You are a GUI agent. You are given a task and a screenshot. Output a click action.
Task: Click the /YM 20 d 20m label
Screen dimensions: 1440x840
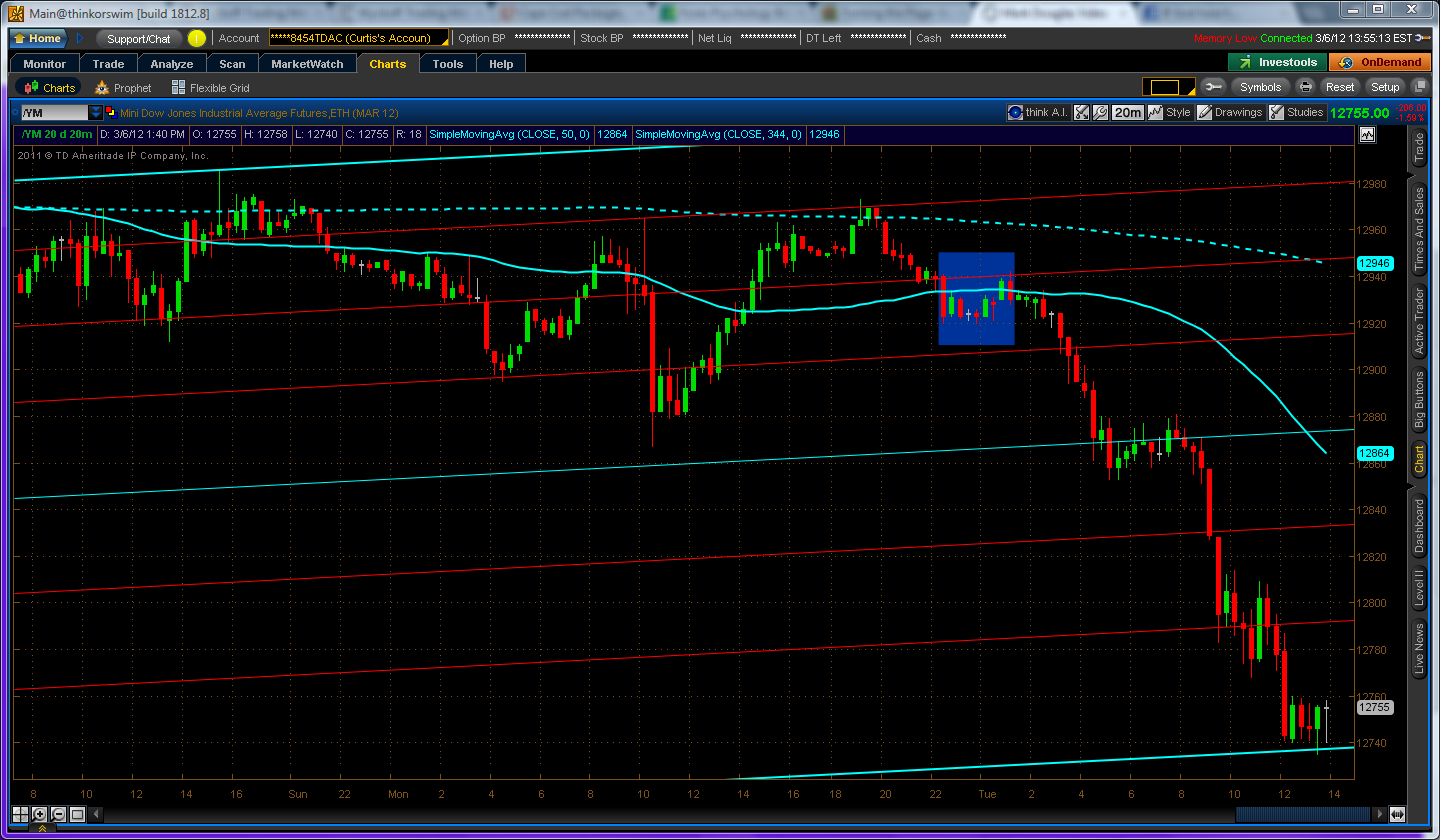click(58, 134)
